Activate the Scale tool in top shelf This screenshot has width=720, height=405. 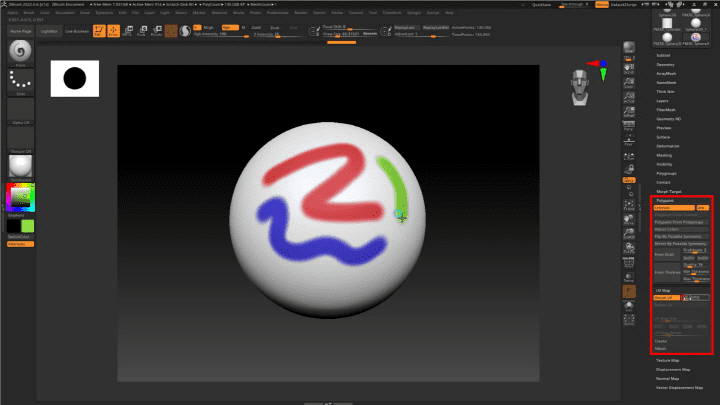pos(142,31)
